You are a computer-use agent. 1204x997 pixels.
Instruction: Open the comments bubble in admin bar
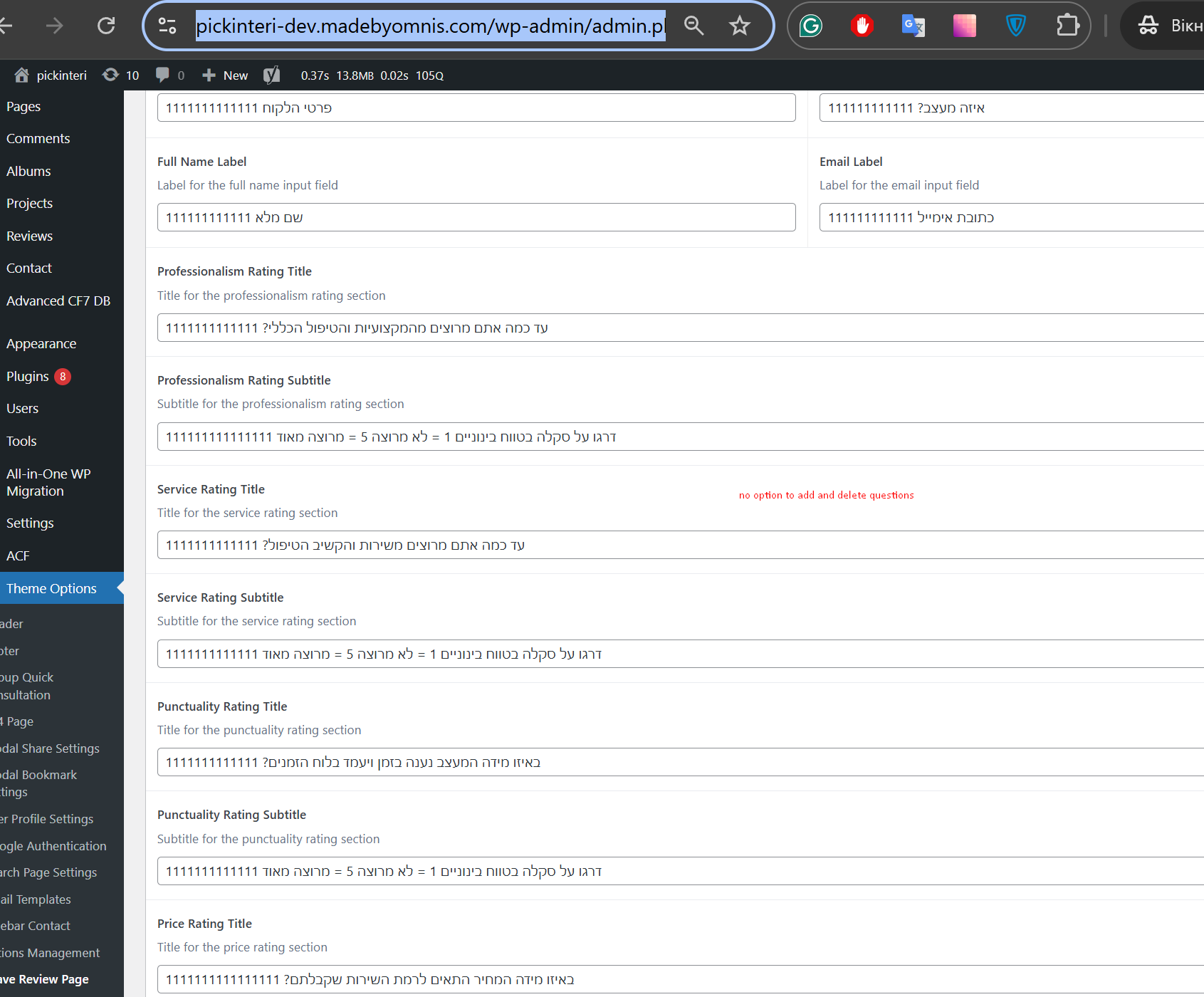click(170, 75)
